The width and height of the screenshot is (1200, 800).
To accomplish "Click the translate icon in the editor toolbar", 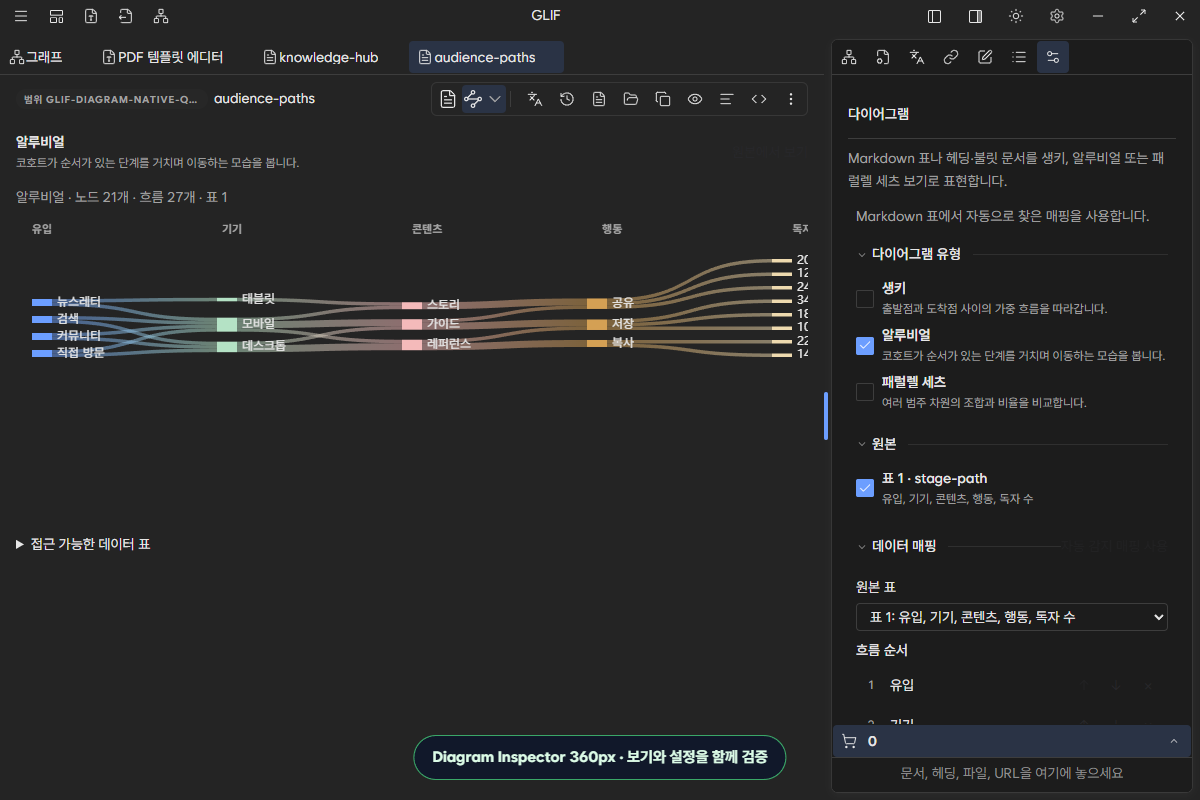I will pyautogui.click(x=535, y=99).
